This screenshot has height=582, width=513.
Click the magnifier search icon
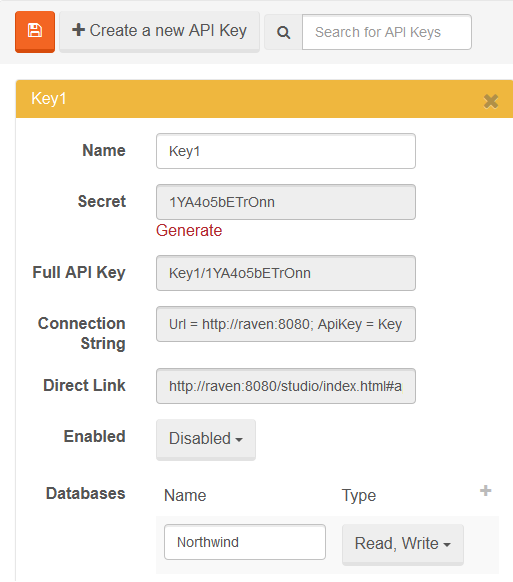[283, 32]
